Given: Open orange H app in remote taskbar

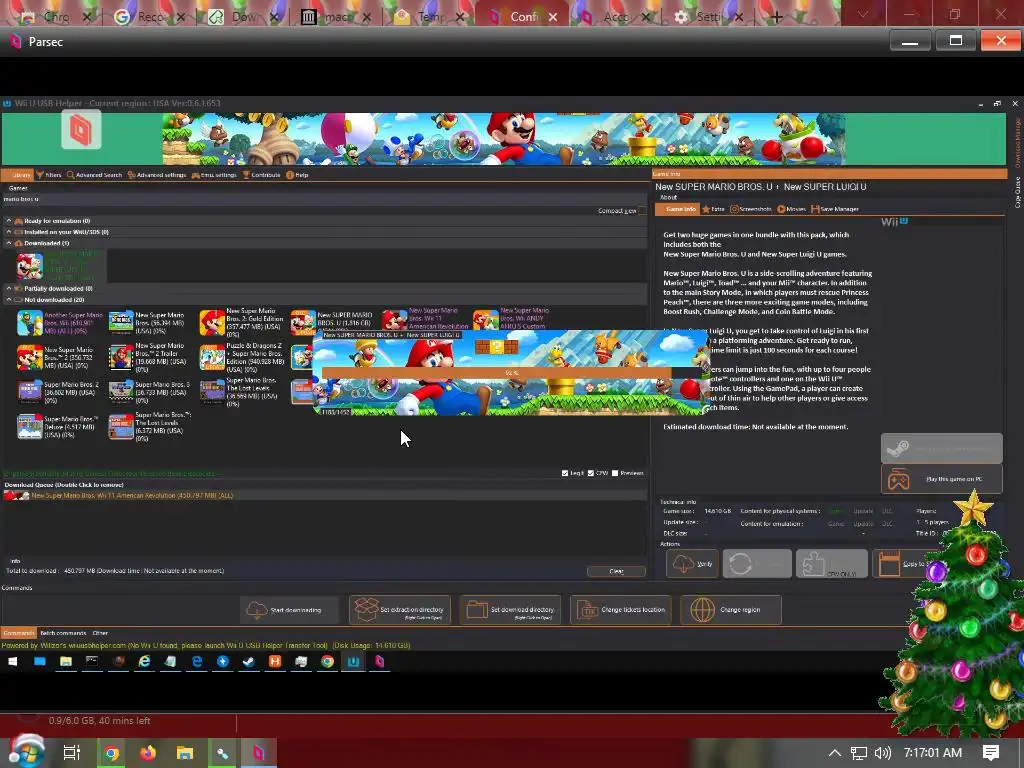Looking at the screenshot, I should point(275,662).
